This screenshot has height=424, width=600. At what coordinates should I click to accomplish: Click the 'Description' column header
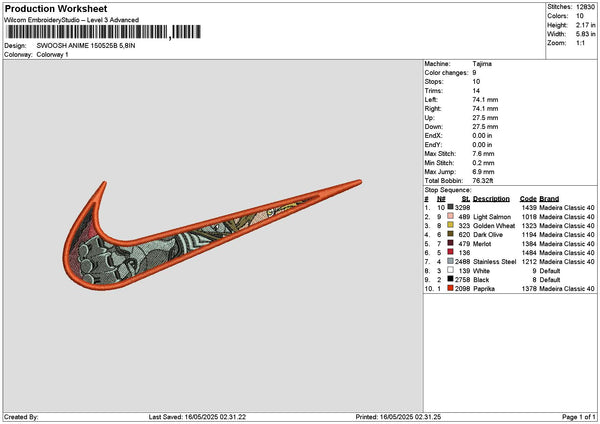(x=491, y=199)
